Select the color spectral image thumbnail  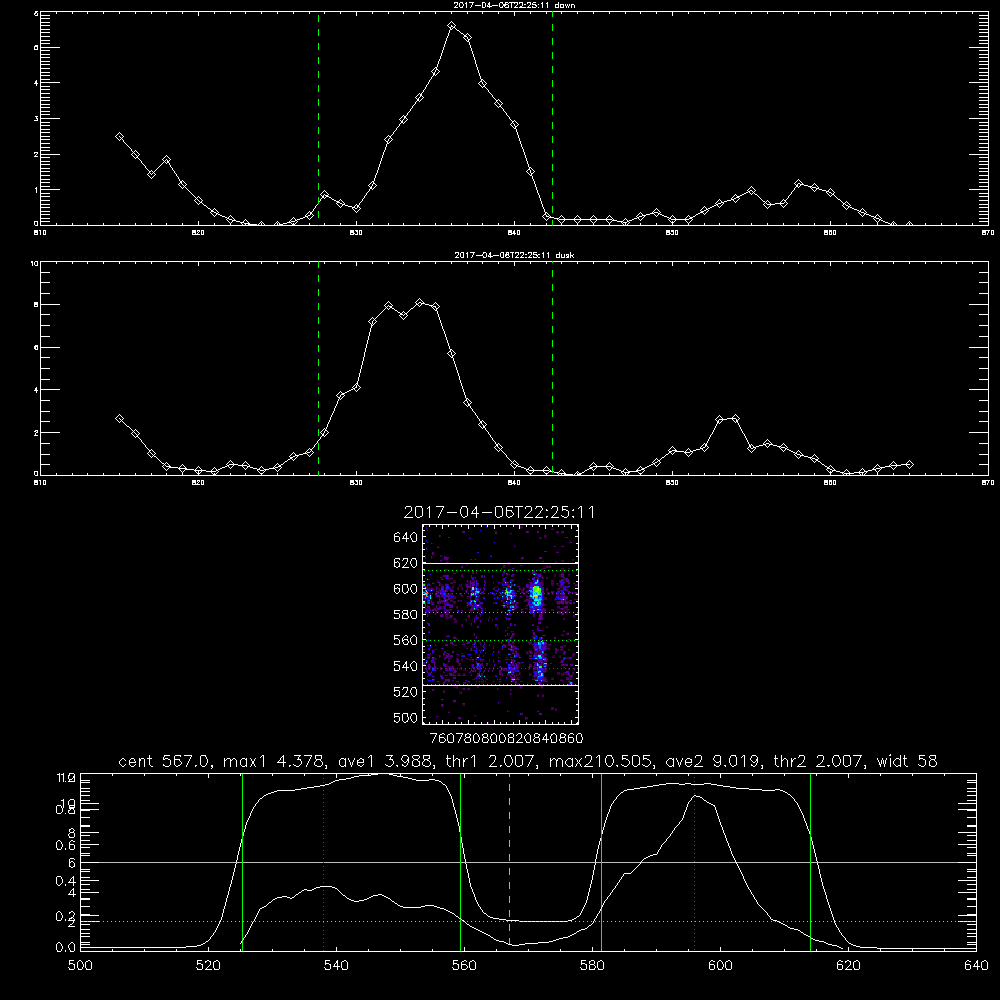(x=500, y=624)
